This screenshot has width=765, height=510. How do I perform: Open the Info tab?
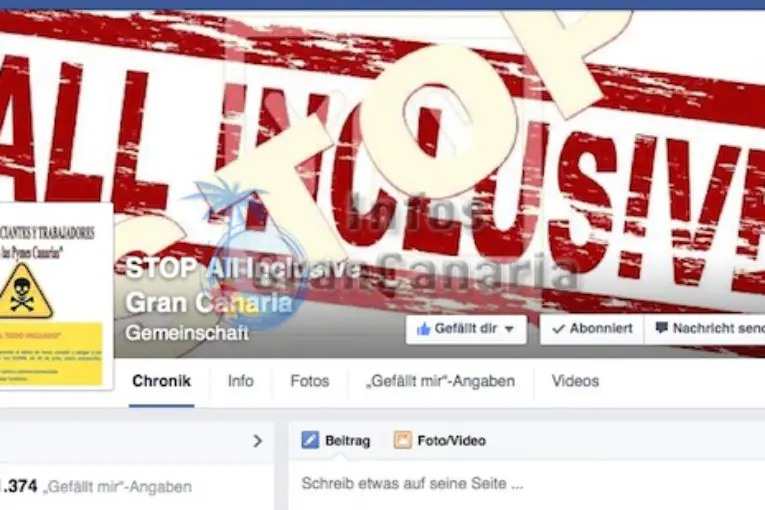tap(241, 381)
